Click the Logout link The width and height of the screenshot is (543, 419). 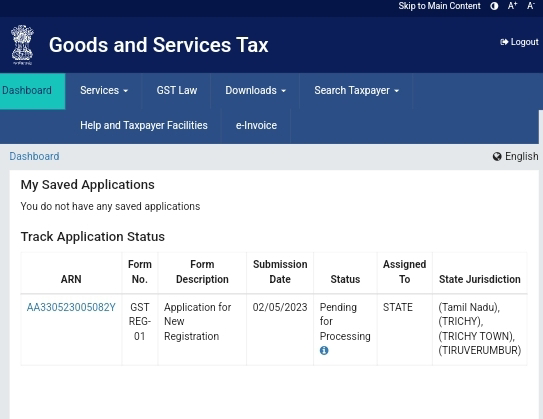click(519, 42)
